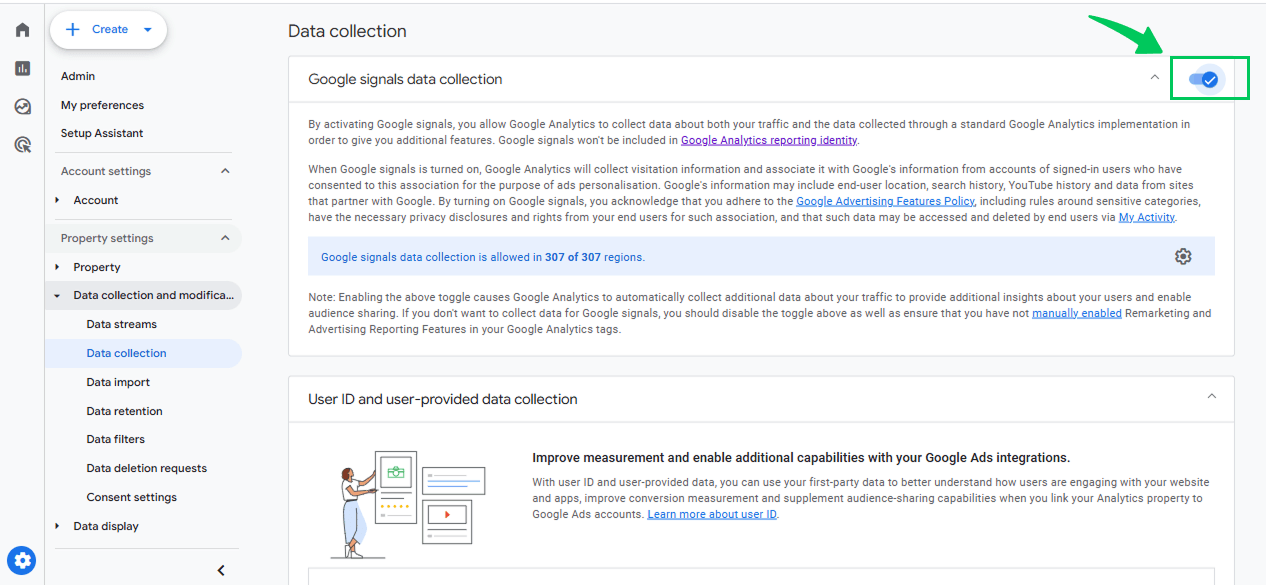The image size is (1266, 585).
Task: Open the Home icon in left rail
Action: (x=22, y=30)
